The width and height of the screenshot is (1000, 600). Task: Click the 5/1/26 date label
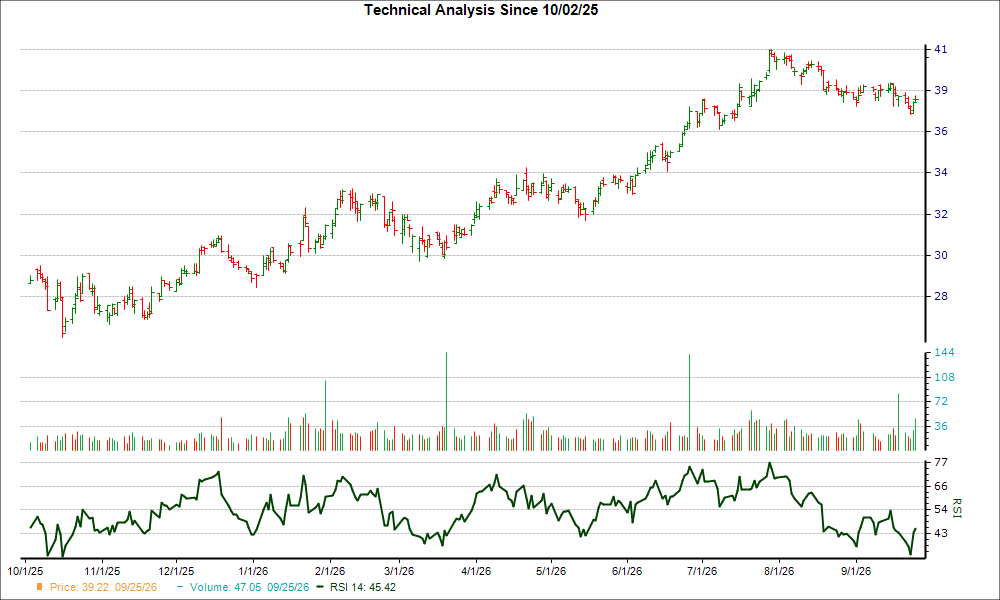[x=550, y=571]
